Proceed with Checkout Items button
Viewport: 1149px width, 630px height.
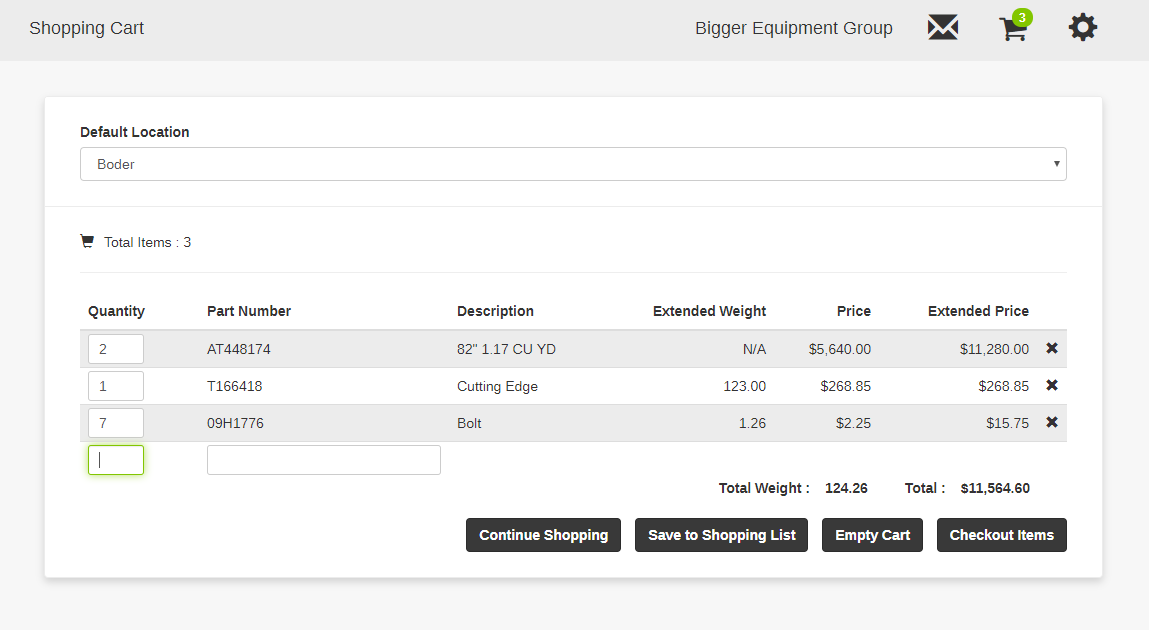pos(1001,535)
